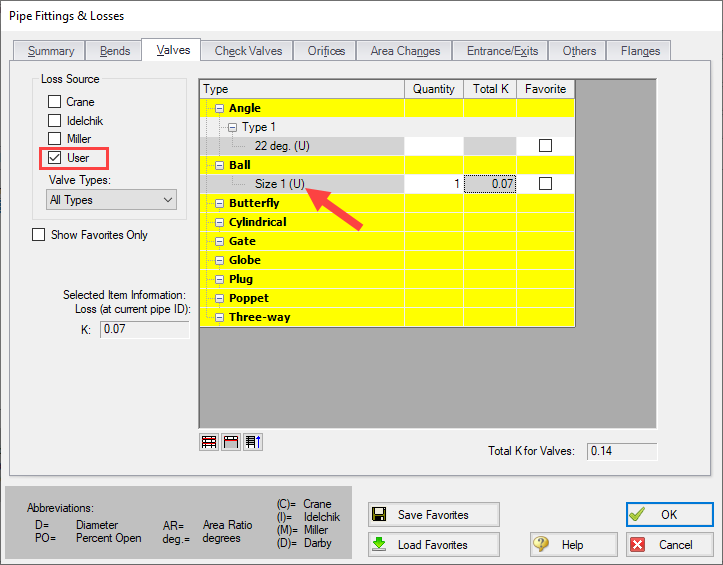Open the Valve Types dropdown

point(111,200)
